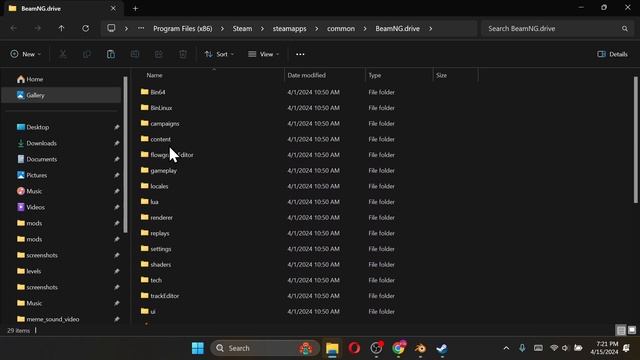Unpin Downloads from Quick access
Screen dimensions: 640x360
pos(117,143)
